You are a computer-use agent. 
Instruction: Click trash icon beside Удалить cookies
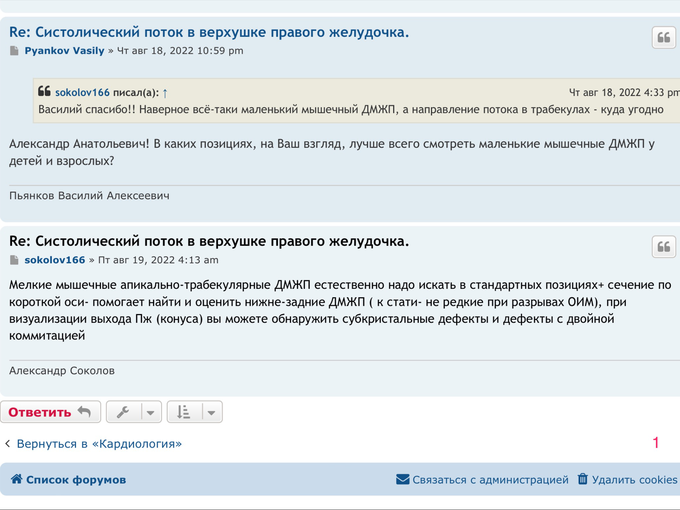tap(582, 479)
